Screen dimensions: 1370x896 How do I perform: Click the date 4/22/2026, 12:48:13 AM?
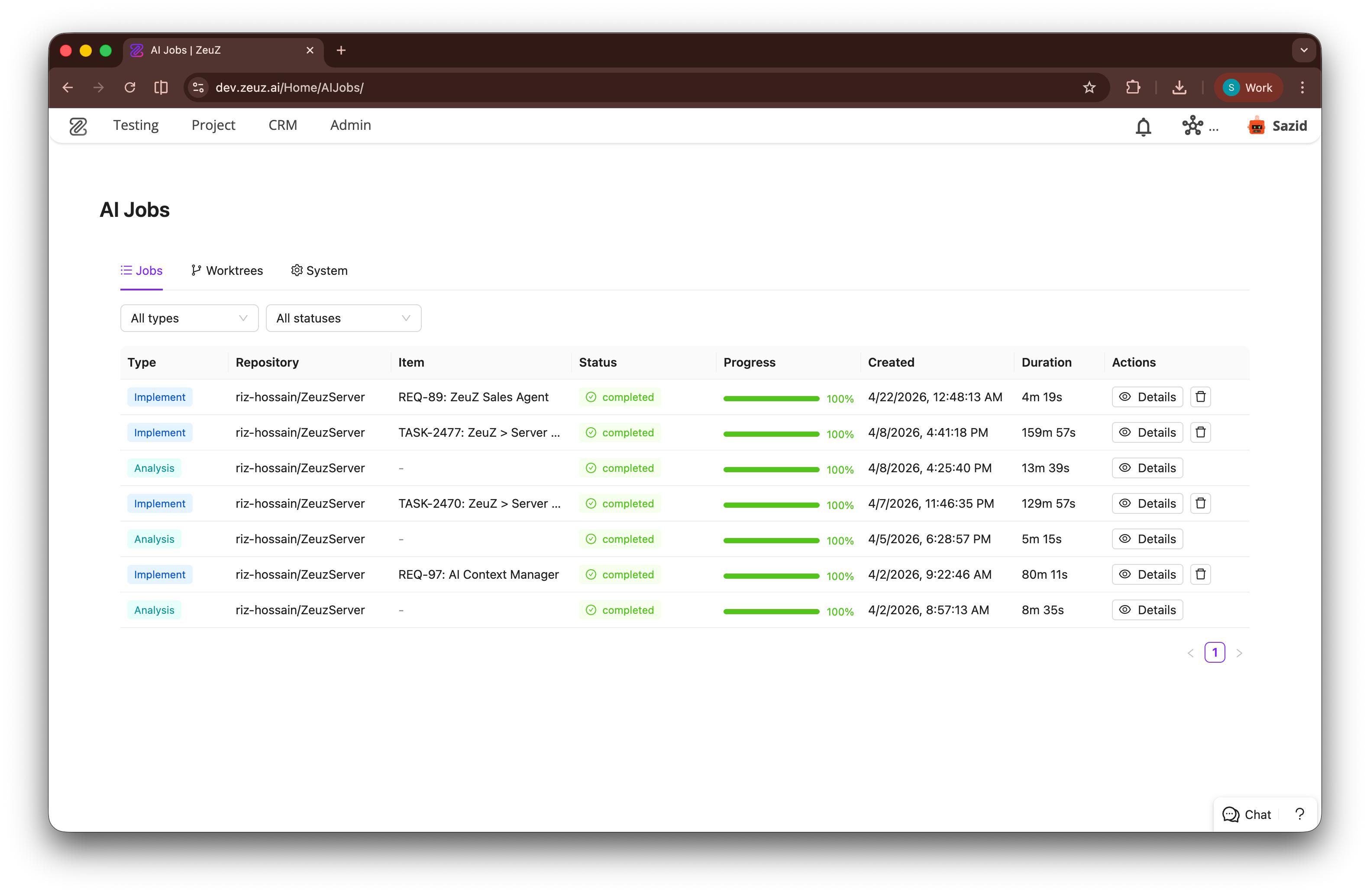pyautogui.click(x=935, y=397)
